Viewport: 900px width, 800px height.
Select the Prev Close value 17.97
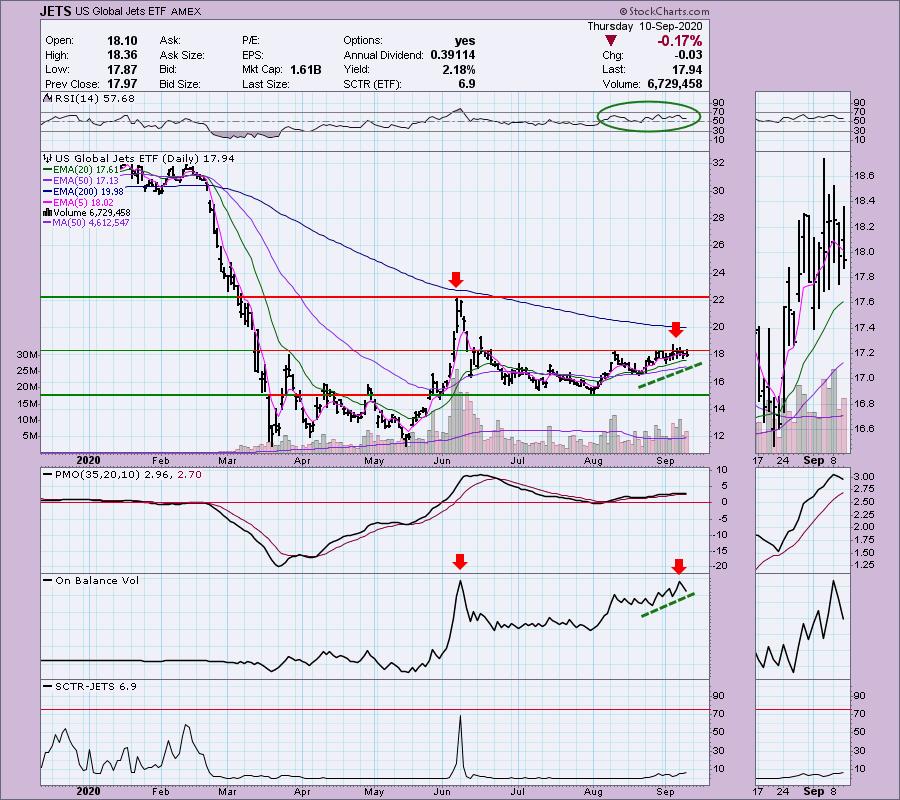(x=122, y=84)
